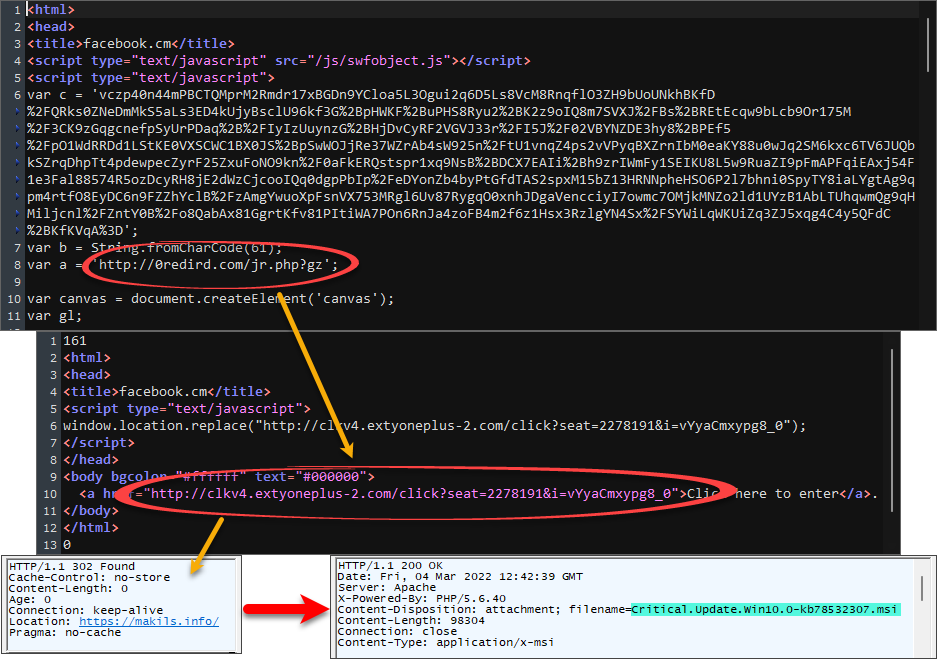This screenshot has height=659, width=937.
Task: Click 'Content-Type: application/x-msi' header
Action: click(446, 643)
